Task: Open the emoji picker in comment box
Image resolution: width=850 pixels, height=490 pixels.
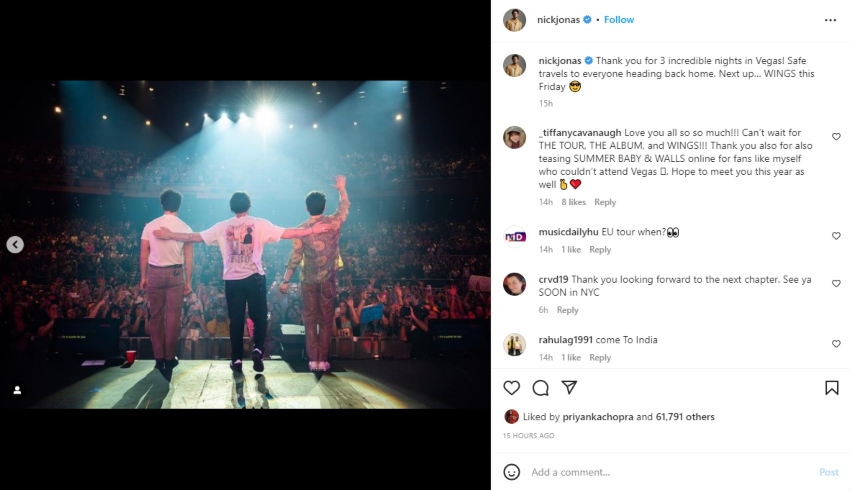Action: pyautogui.click(x=512, y=472)
